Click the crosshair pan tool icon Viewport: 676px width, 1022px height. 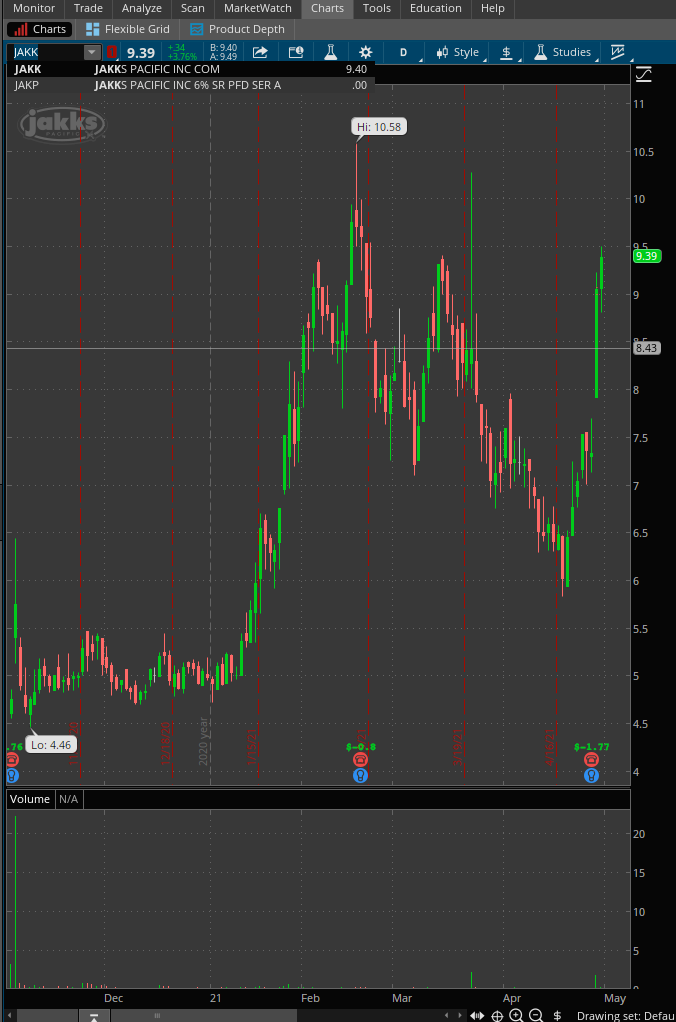(497, 1015)
